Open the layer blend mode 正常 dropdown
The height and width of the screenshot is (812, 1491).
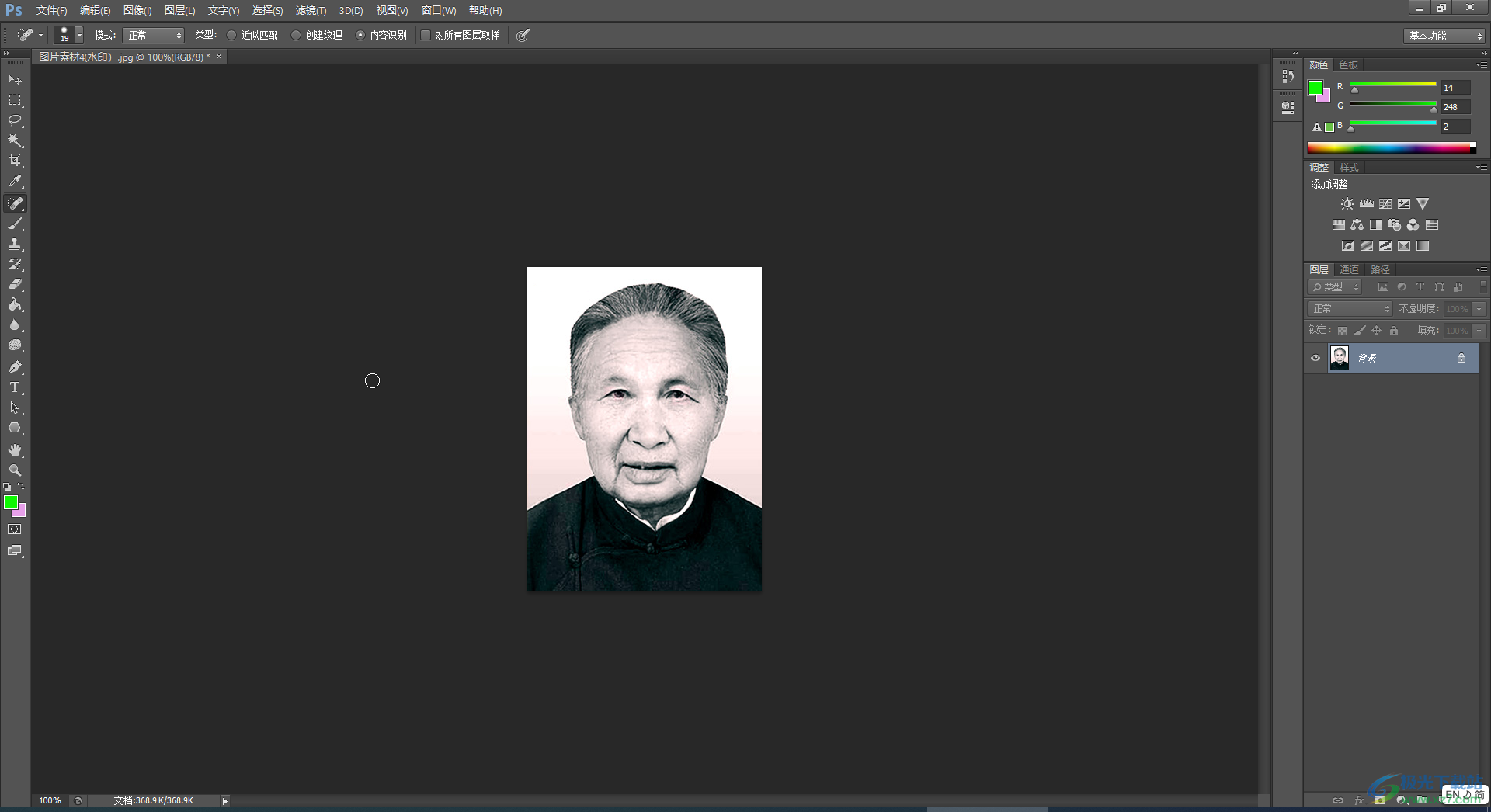point(1350,309)
